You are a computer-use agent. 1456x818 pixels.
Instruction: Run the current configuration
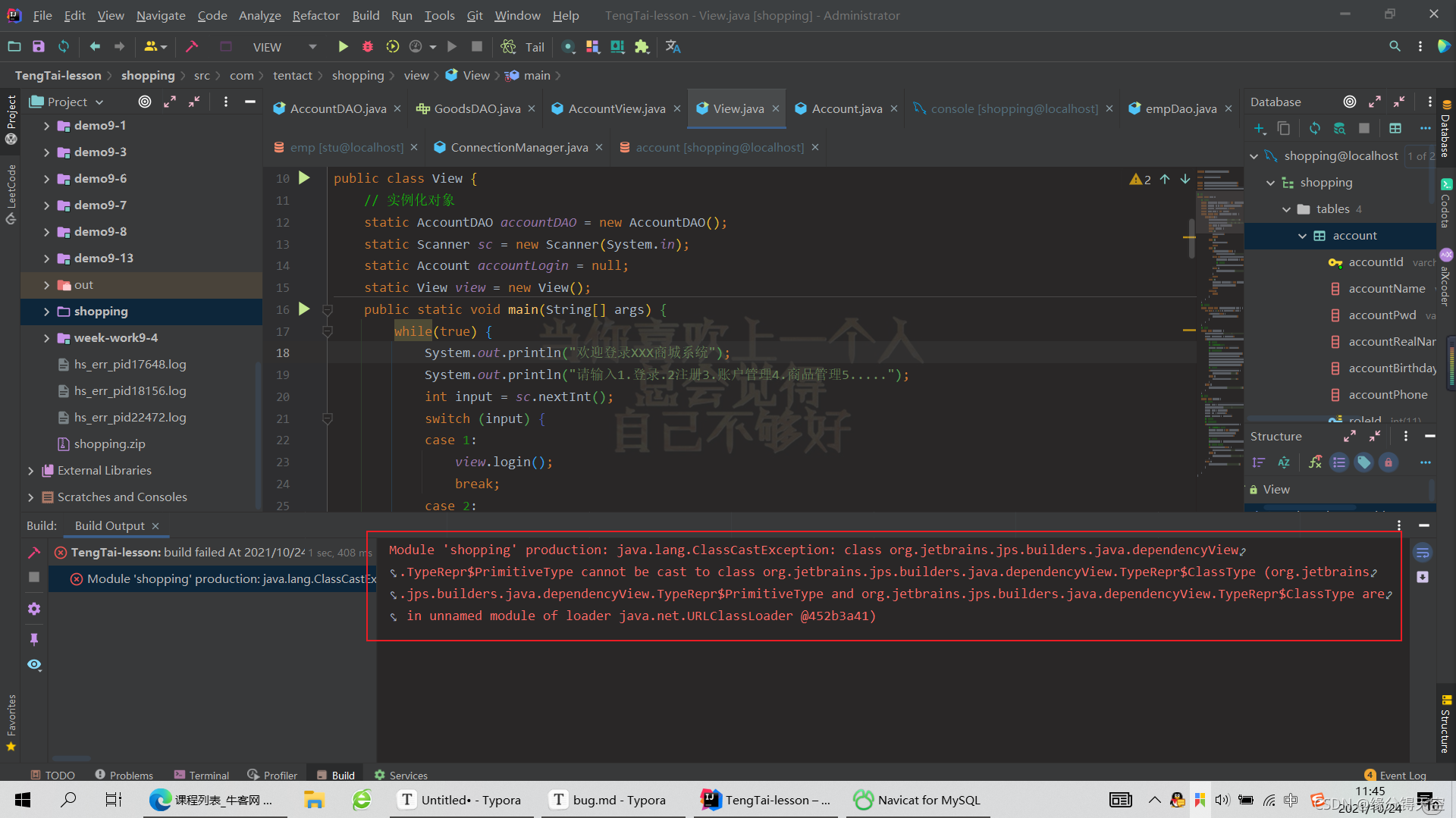(343, 46)
